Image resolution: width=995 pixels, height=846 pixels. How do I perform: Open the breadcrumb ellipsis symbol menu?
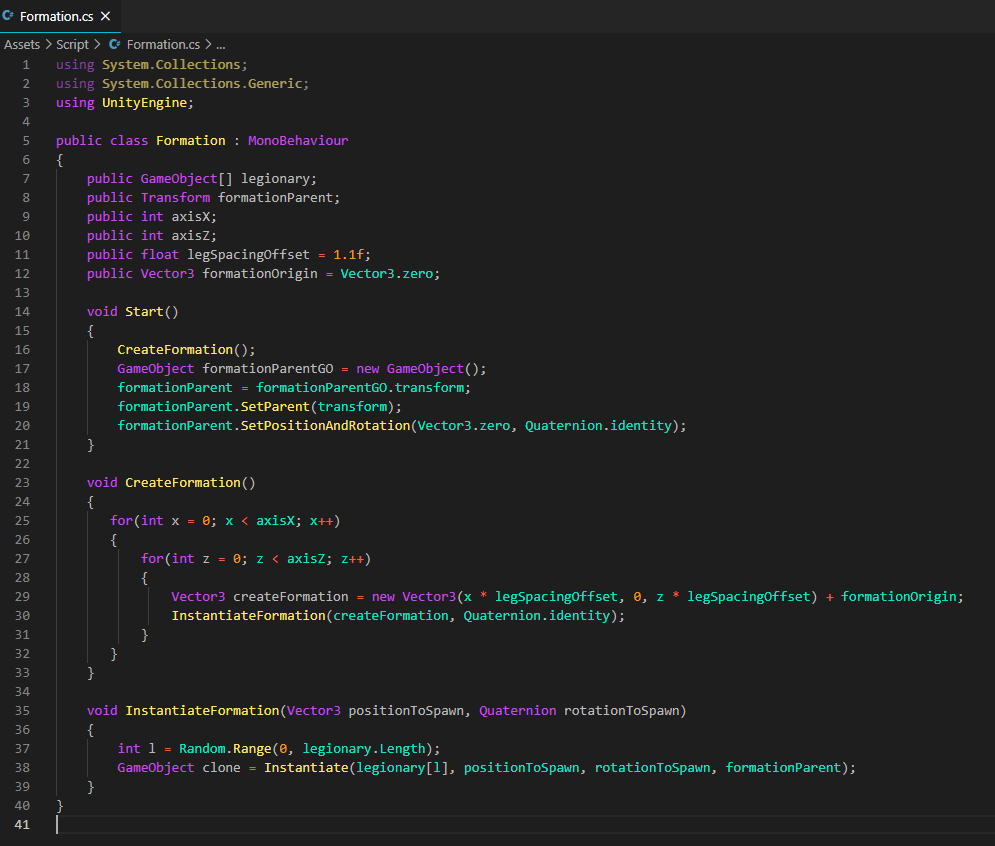(x=220, y=44)
